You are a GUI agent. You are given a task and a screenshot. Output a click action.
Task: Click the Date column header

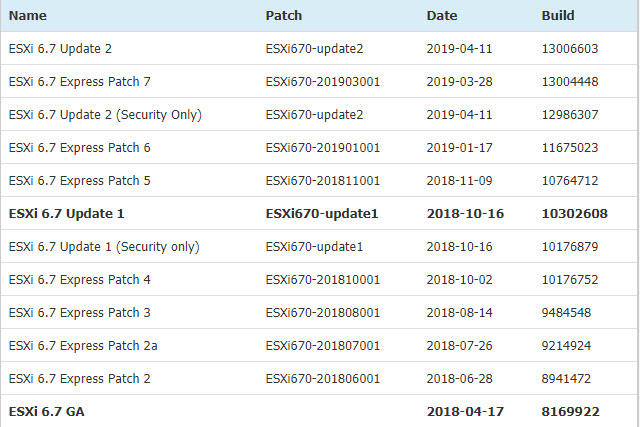point(442,16)
